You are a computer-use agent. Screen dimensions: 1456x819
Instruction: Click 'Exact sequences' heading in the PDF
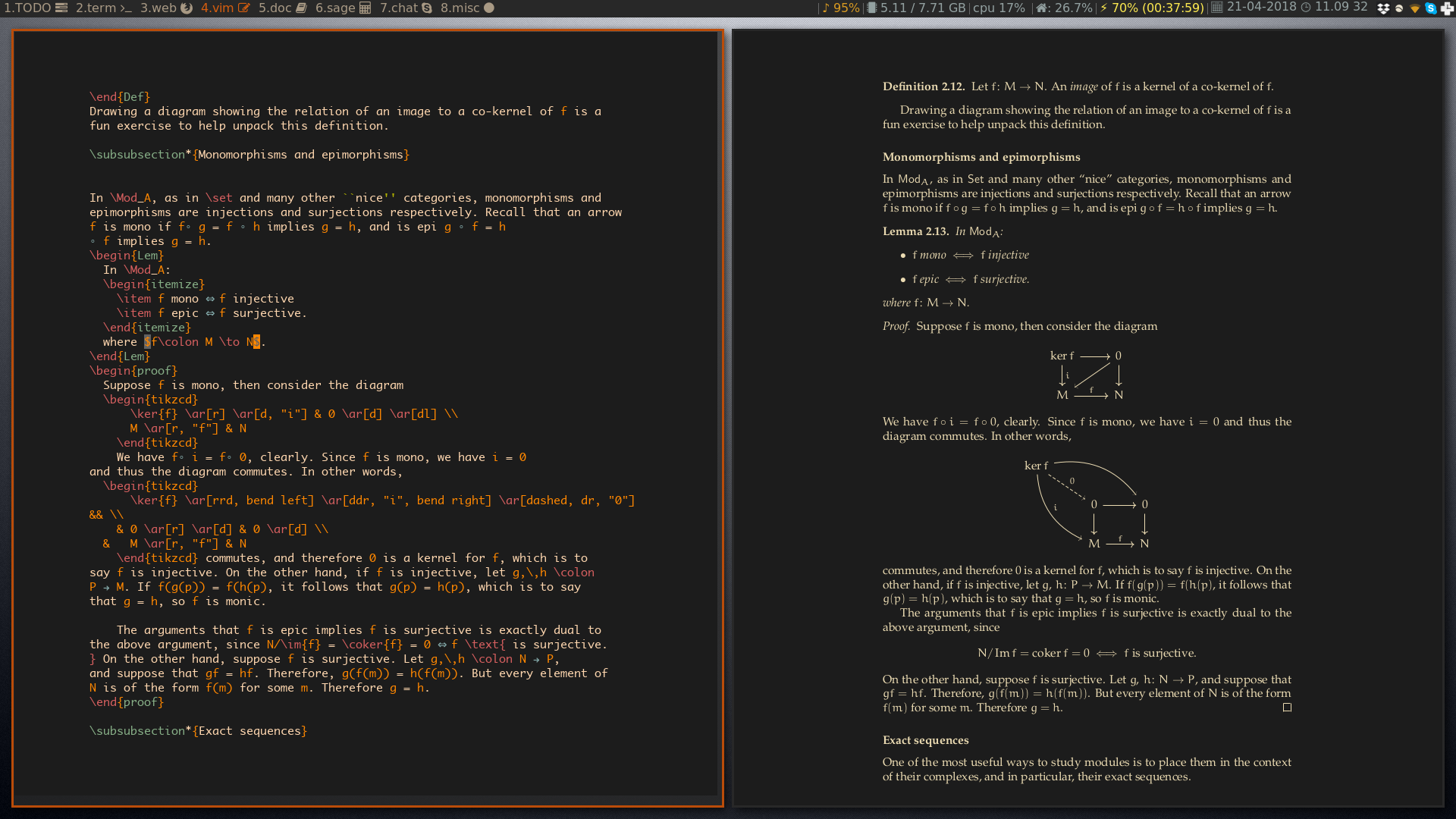coord(925,740)
